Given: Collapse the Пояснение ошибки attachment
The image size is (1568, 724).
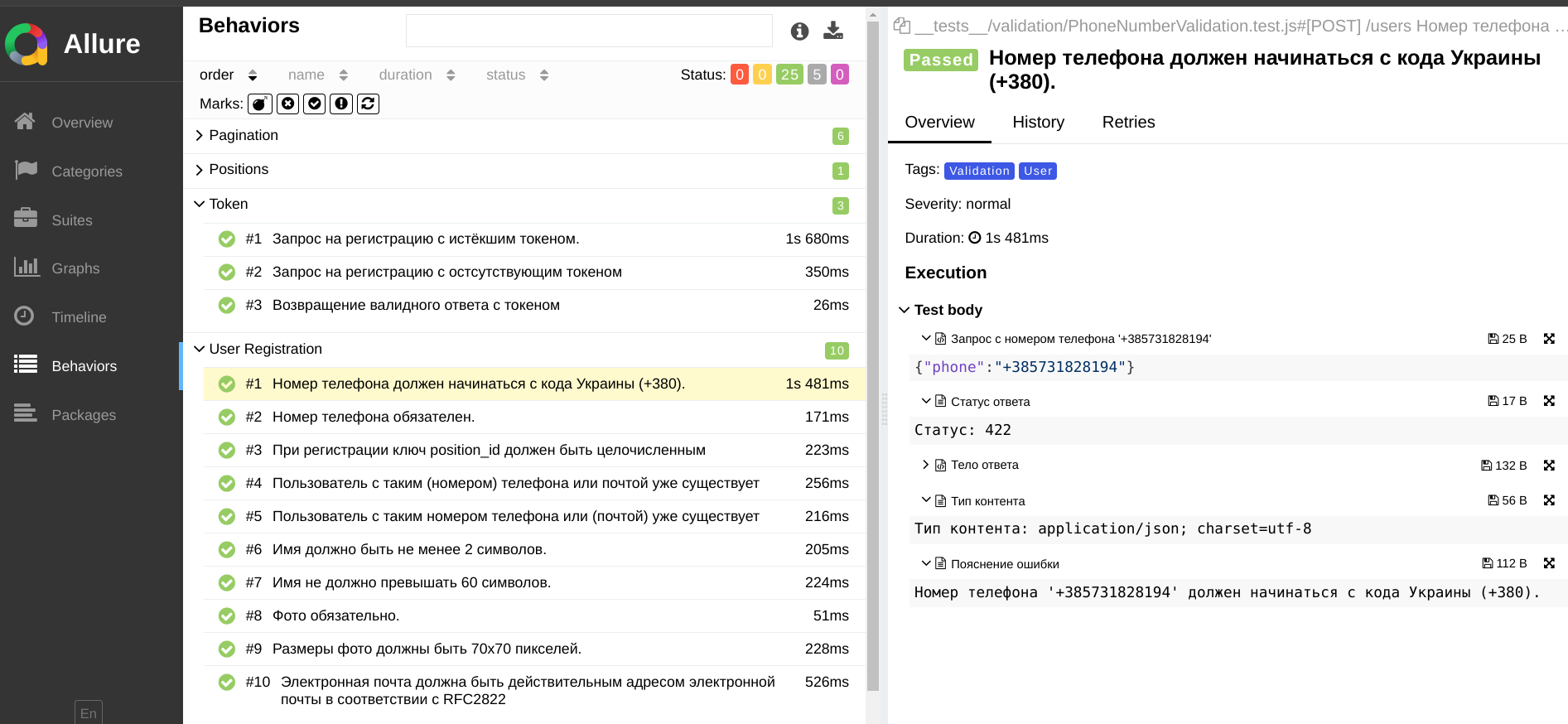Looking at the screenshot, I should coord(991,564).
